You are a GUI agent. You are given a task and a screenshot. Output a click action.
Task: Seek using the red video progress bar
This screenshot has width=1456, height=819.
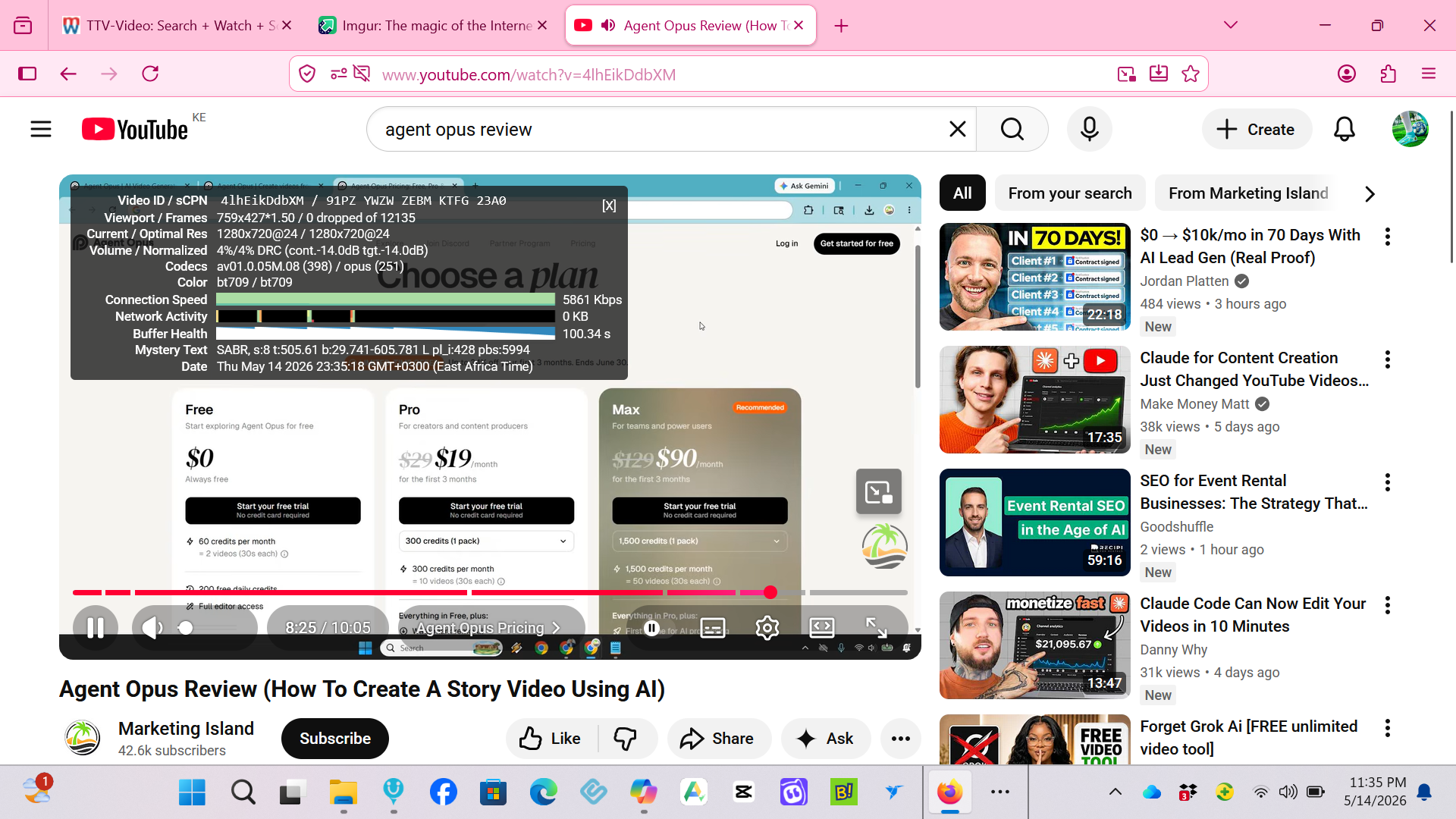[x=490, y=592]
